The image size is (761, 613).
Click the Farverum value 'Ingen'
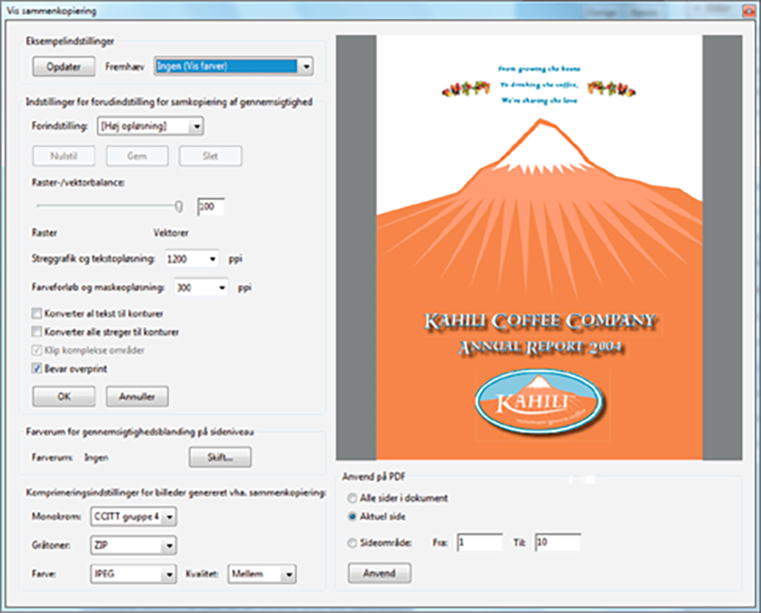pos(96,458)
